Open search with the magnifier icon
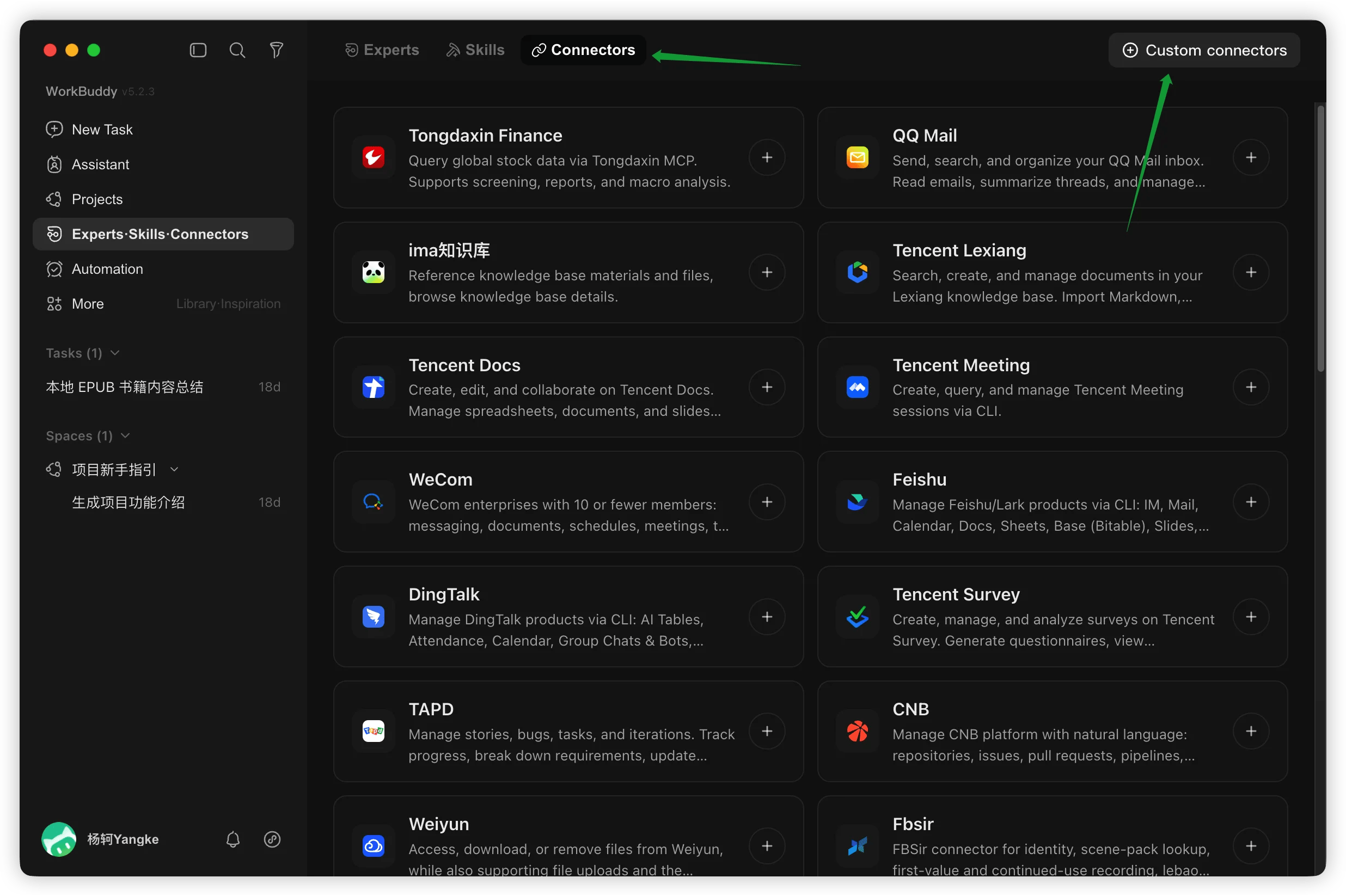Image resolution: width=1346 pixels, height=896 pixels. (x=237, y=50)
